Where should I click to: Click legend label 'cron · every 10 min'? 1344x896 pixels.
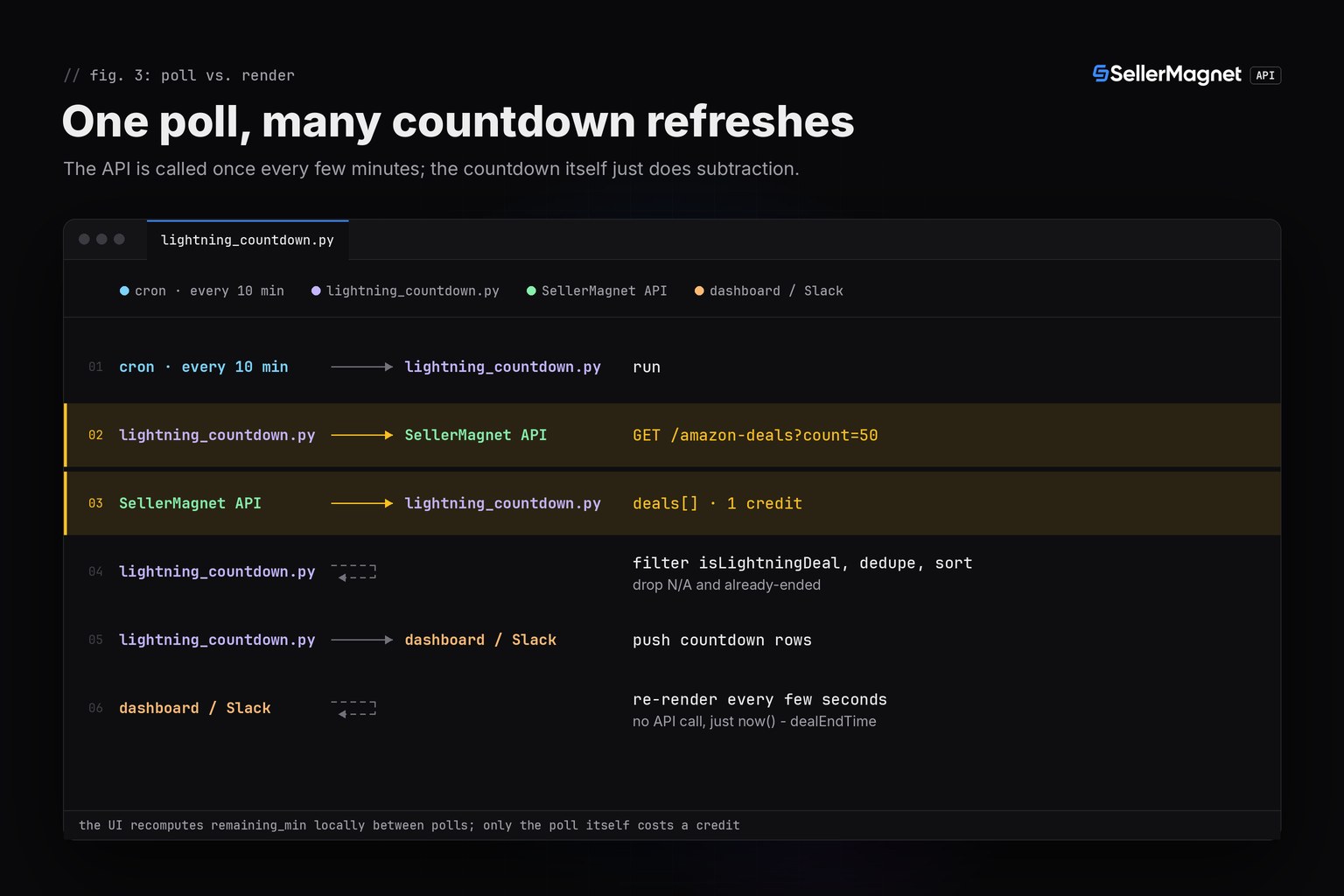coord(209,290)
